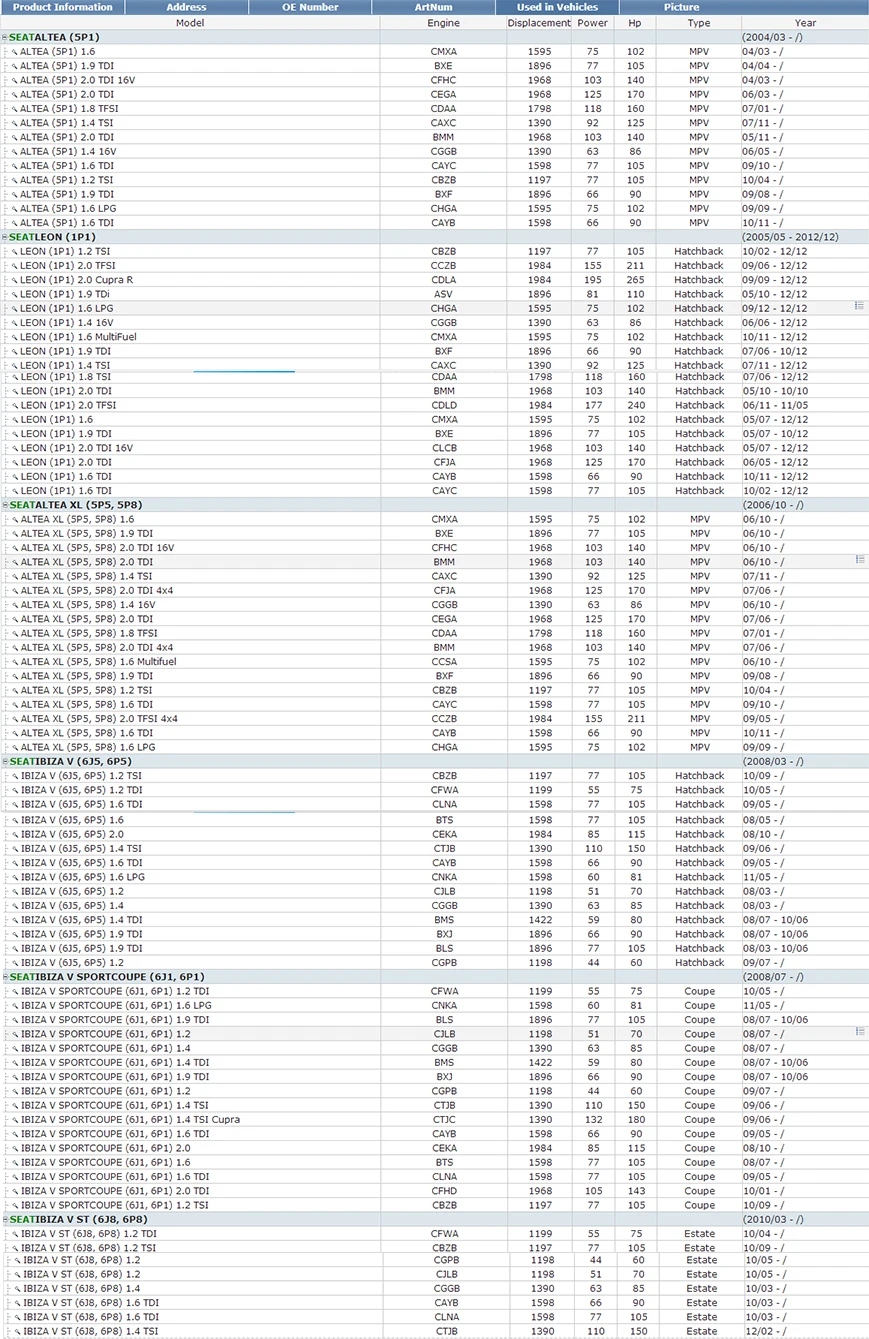869x1339 pixels.
Task: Click the details icon on the LEON 1.6 LPG row
Action: pos(860,306)
